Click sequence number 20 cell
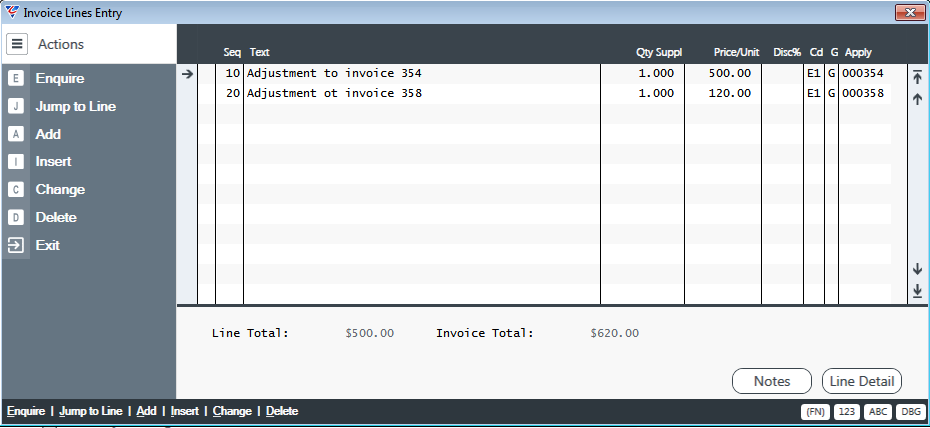This screenshot has width=930, height=428. [x=230, y=94]
